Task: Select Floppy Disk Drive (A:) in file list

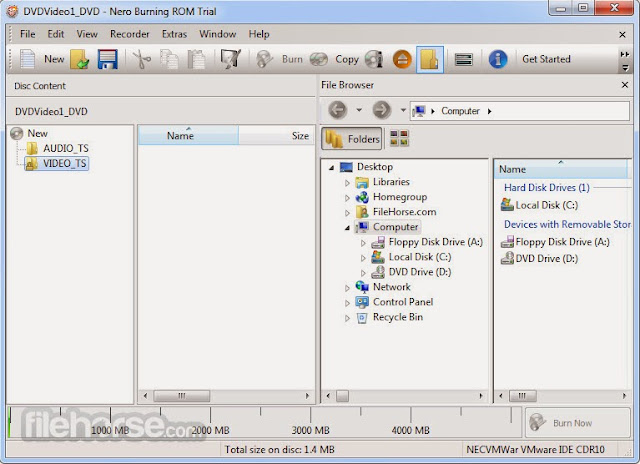Action: [555, 242]
